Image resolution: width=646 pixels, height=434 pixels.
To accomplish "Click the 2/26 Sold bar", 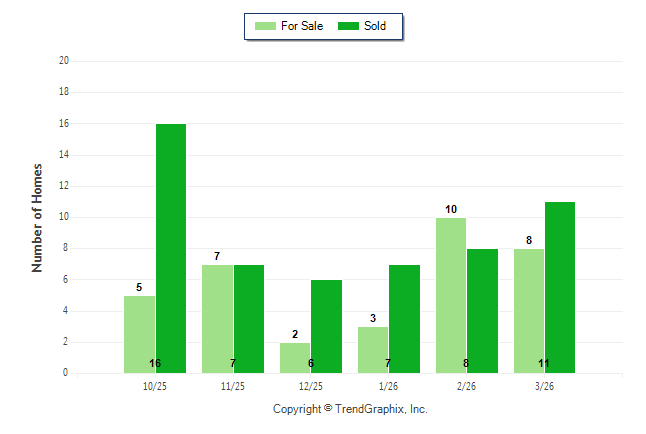I will [x=483, y=311].
